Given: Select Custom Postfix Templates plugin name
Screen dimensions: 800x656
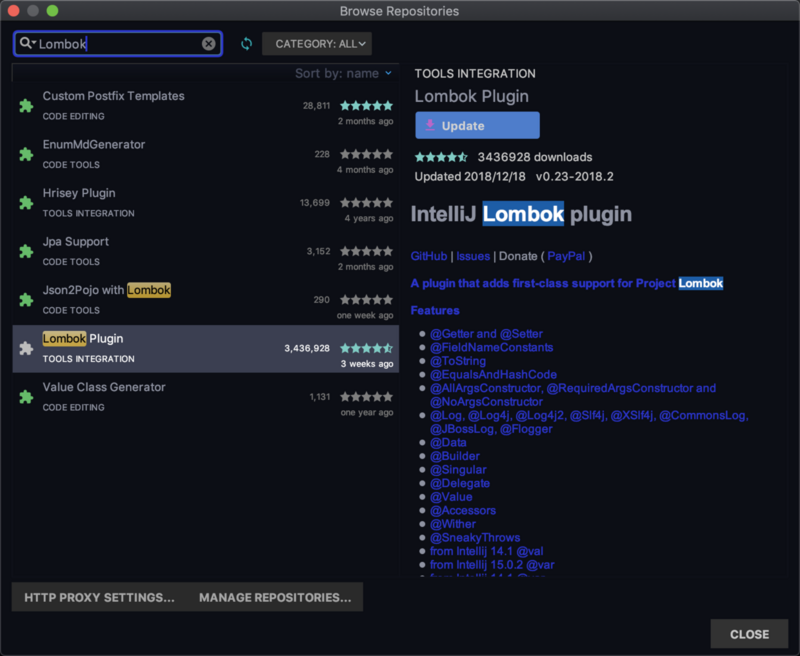Looking at the screenshot, I should 113,96.
